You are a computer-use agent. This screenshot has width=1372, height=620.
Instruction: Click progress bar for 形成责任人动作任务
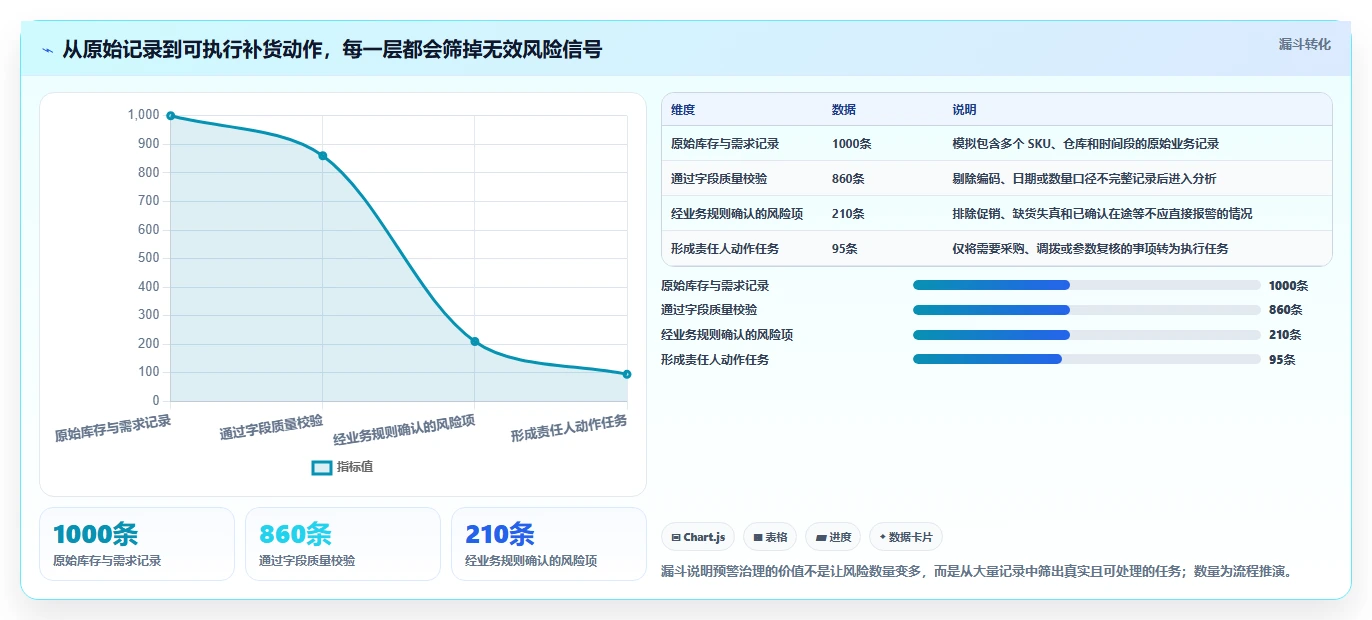click(1087, 359)
